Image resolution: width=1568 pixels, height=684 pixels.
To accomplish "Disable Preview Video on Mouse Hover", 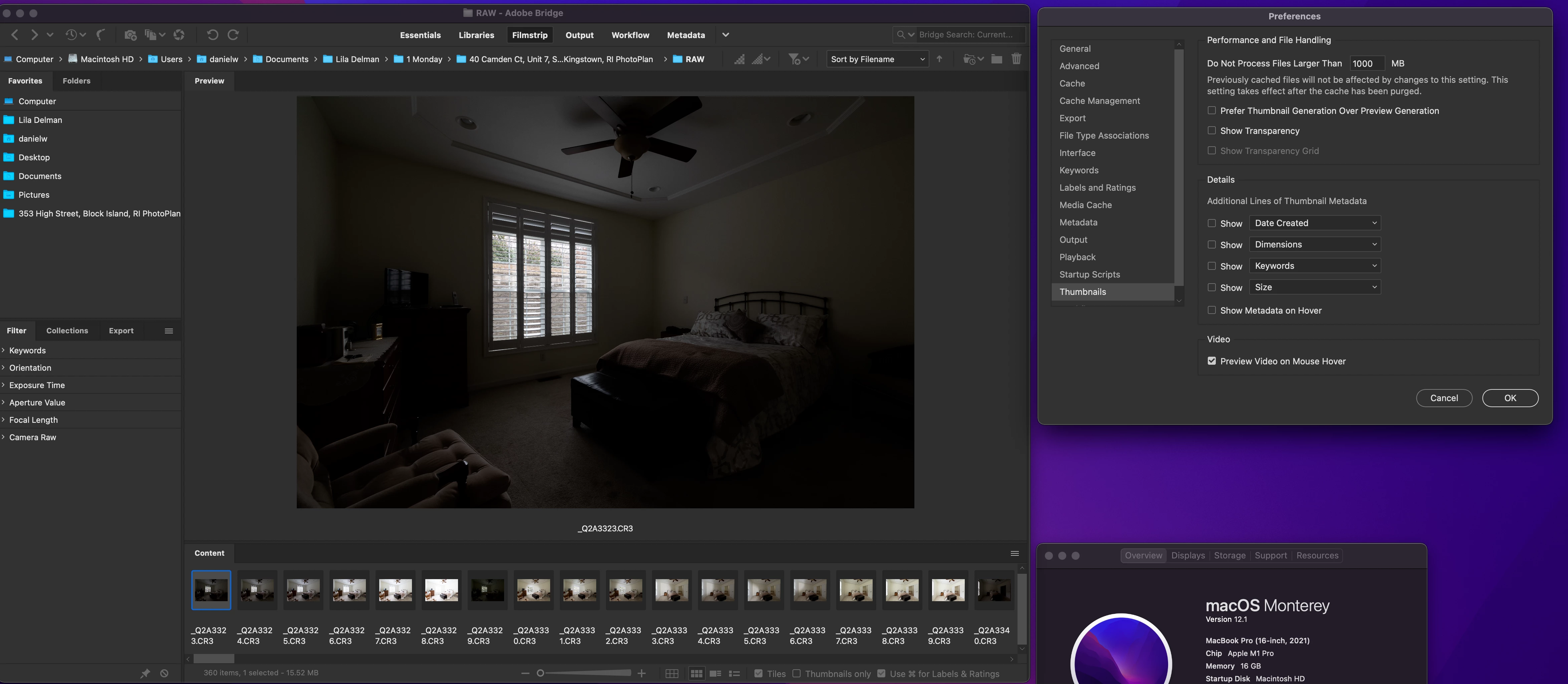I will point(1212,361).
